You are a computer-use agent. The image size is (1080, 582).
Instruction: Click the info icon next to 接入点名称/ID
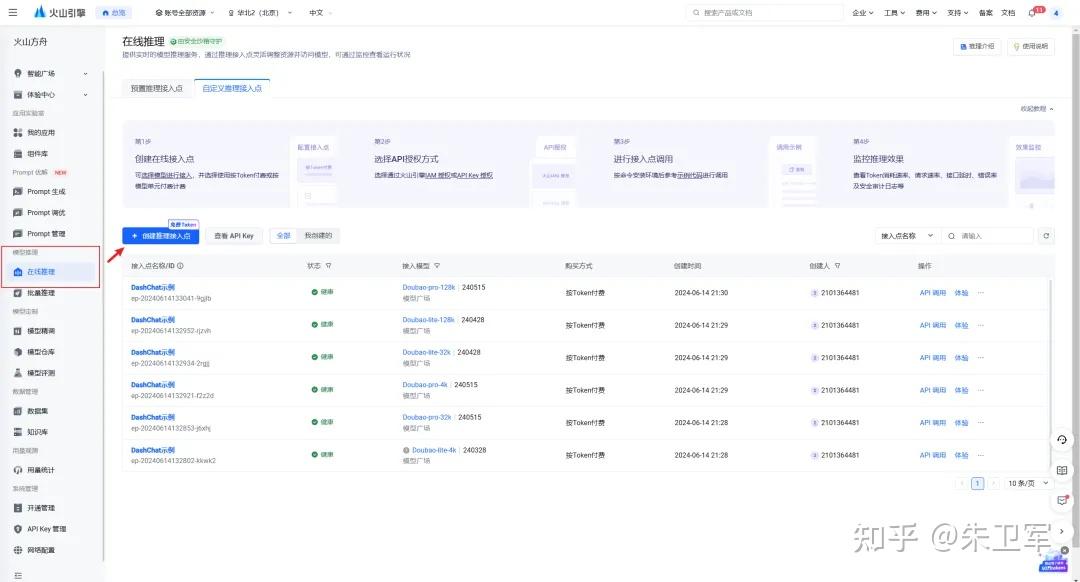pos(180,266)
